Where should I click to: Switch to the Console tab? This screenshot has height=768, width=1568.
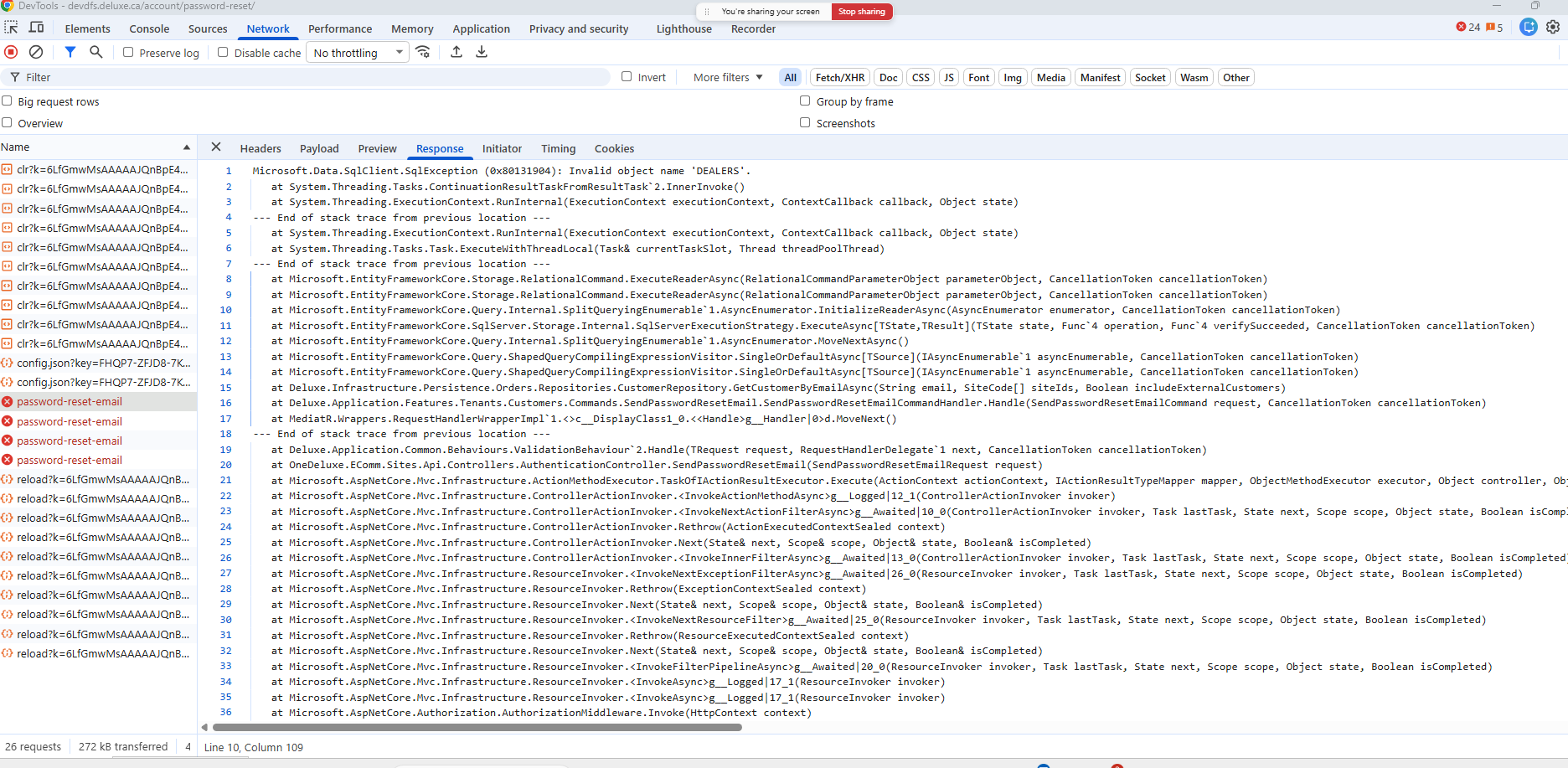149,28
